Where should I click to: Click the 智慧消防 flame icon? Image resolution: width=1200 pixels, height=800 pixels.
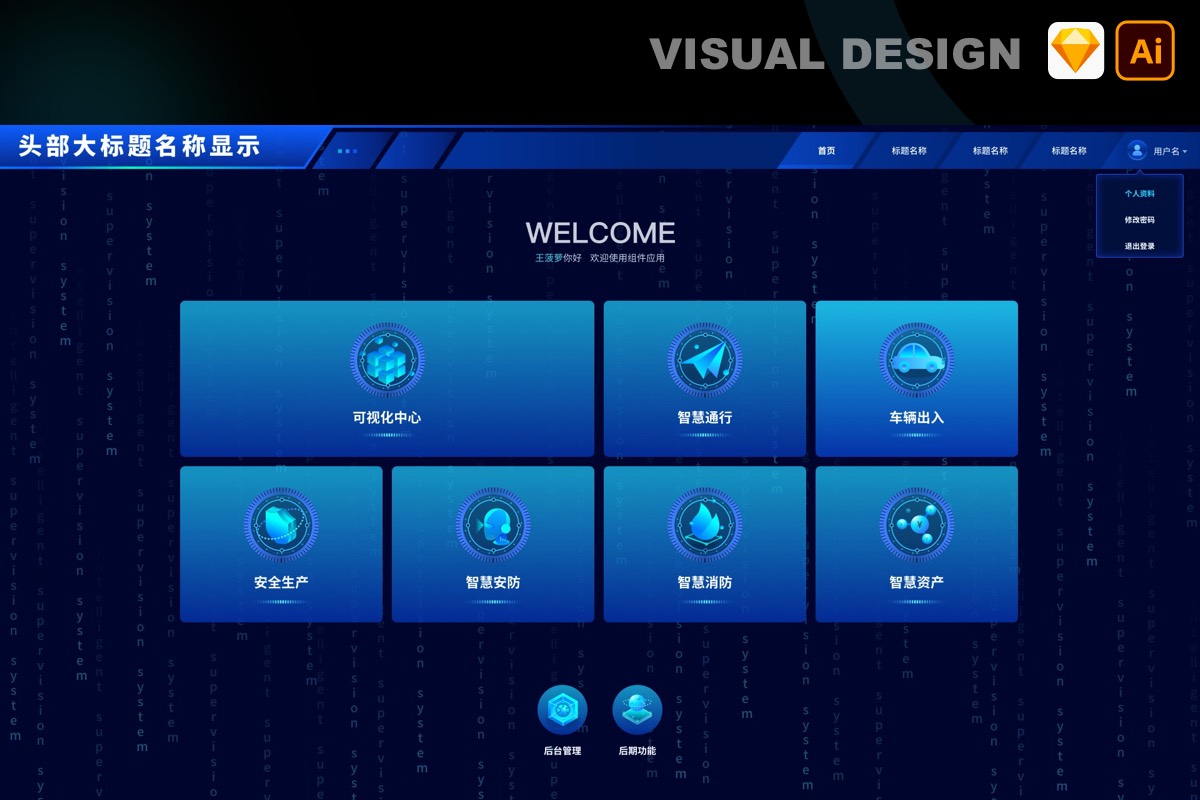pos(705,524)
